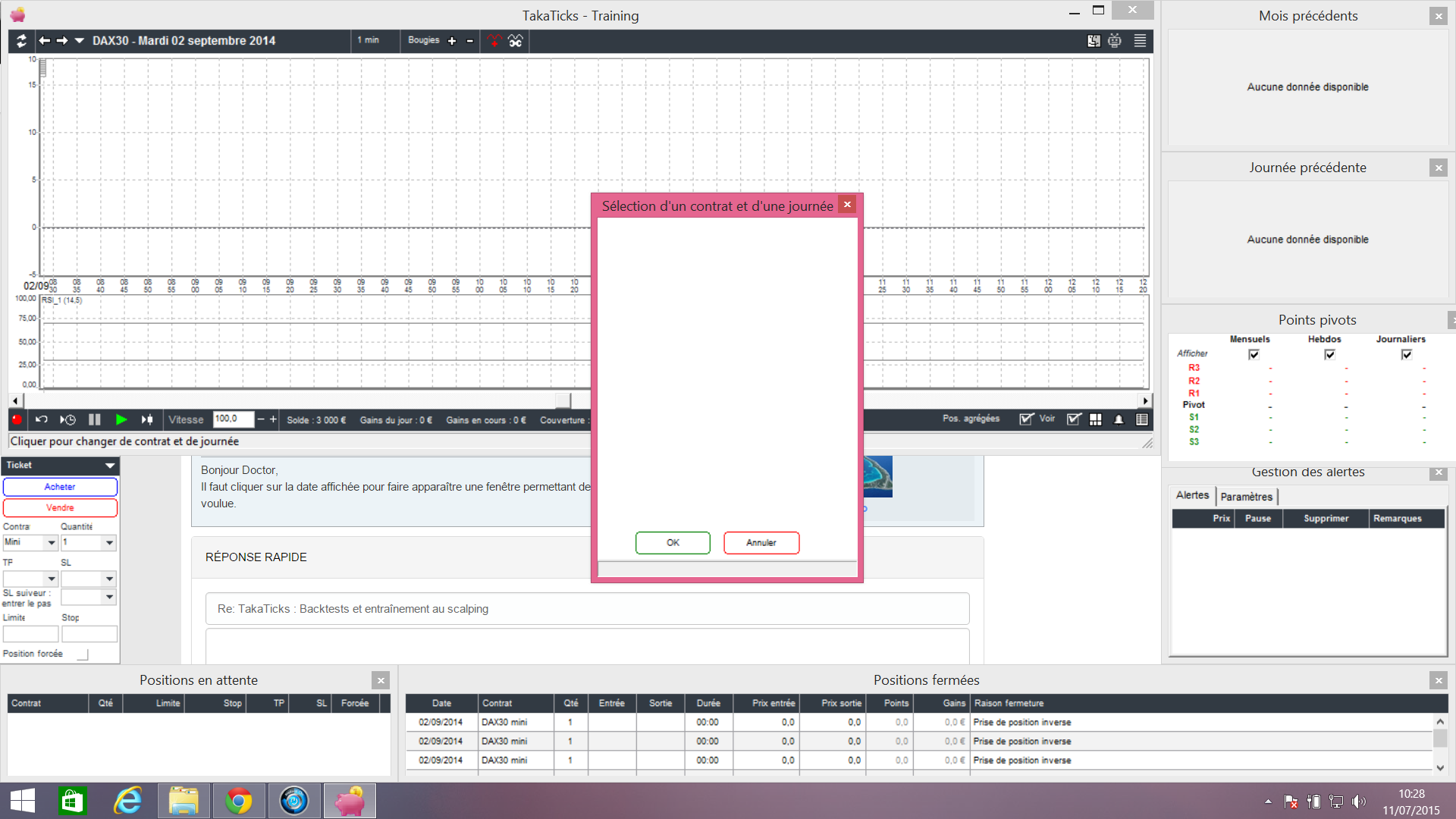The height and width of the screenshot is (819, 1456).
Task: Switch to the Paramètres tab
Action: [x=1246, y=497]
